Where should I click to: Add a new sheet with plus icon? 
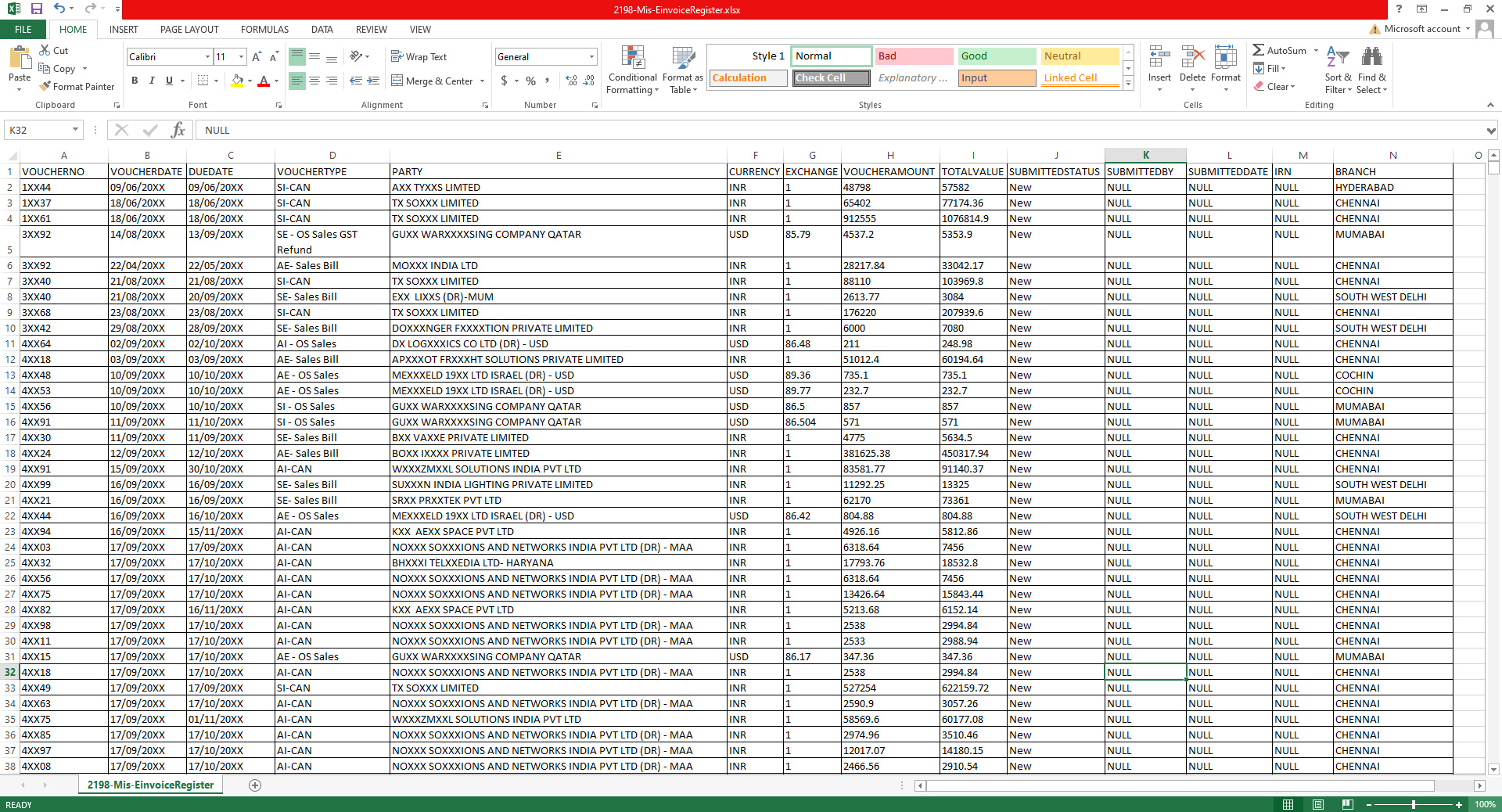(x=255, y=785)
